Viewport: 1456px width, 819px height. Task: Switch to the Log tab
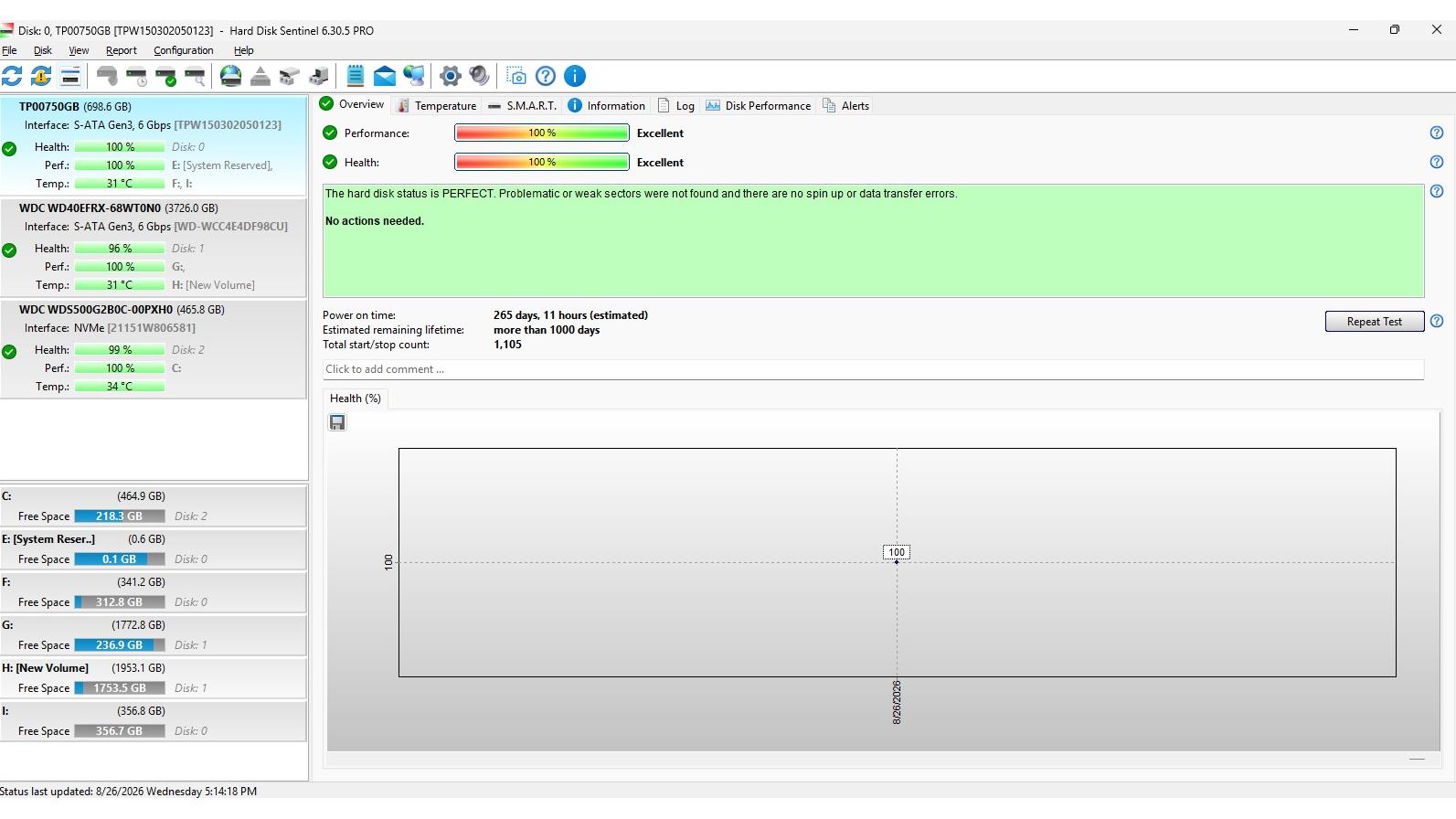676,106
